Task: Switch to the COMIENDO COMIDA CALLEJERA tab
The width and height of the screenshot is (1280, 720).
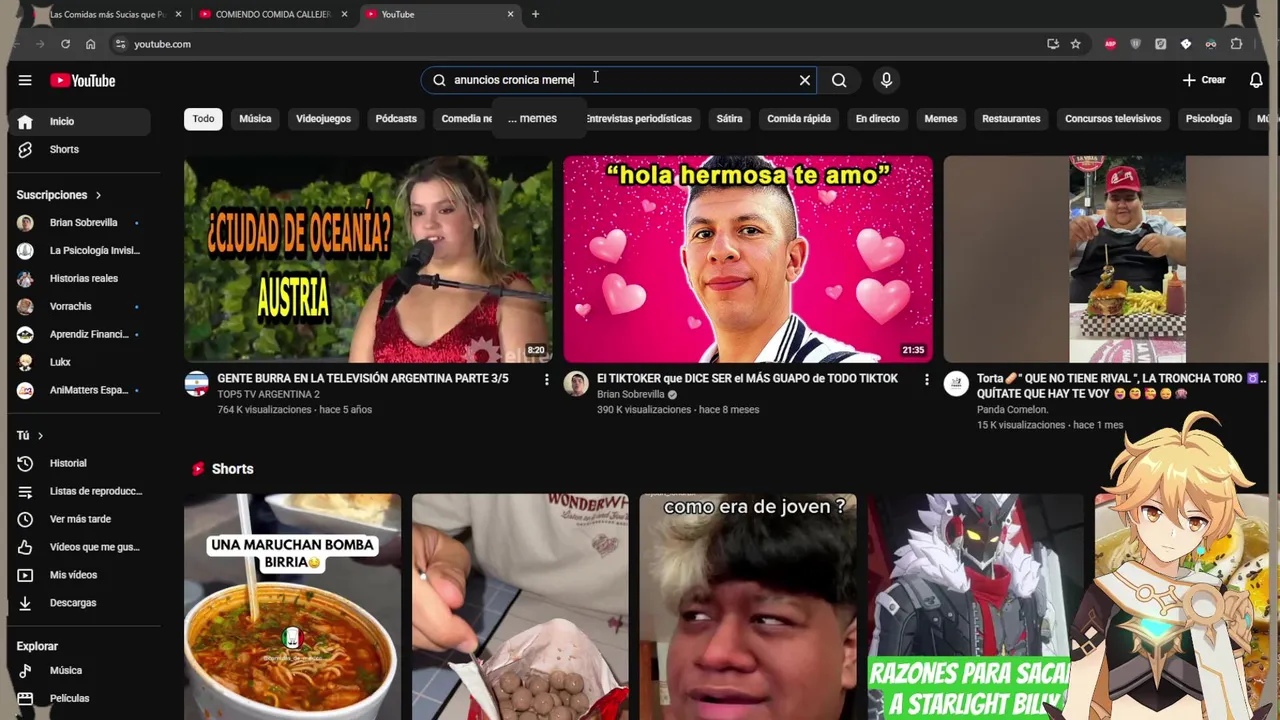Action: 273,14
